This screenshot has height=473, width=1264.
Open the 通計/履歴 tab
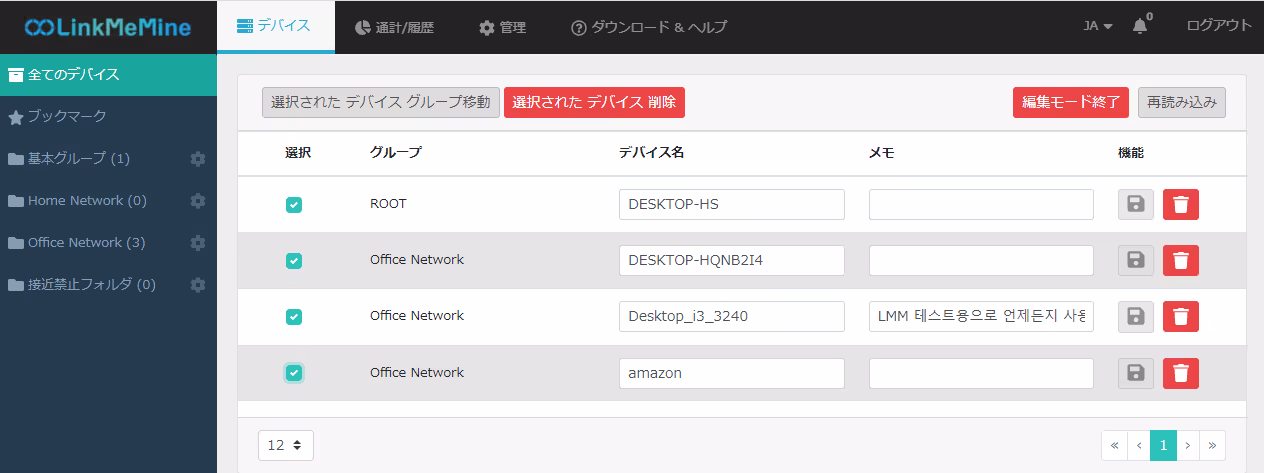pyautogui.click(x=395, y=27)
